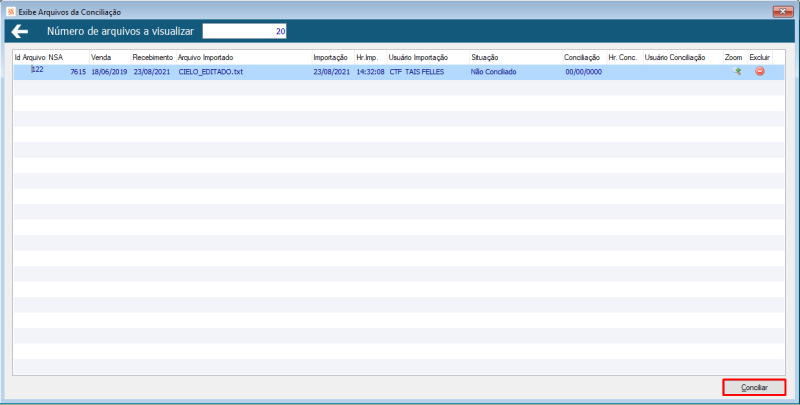This screenshot has height=405, width=800.
Task: Click the Conciliação column header
Action: point(585,58)
